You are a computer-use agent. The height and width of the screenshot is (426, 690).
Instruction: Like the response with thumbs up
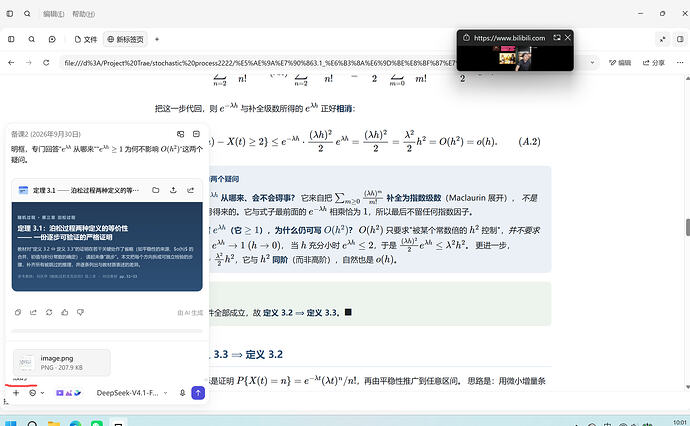click(x=65, y=312)
